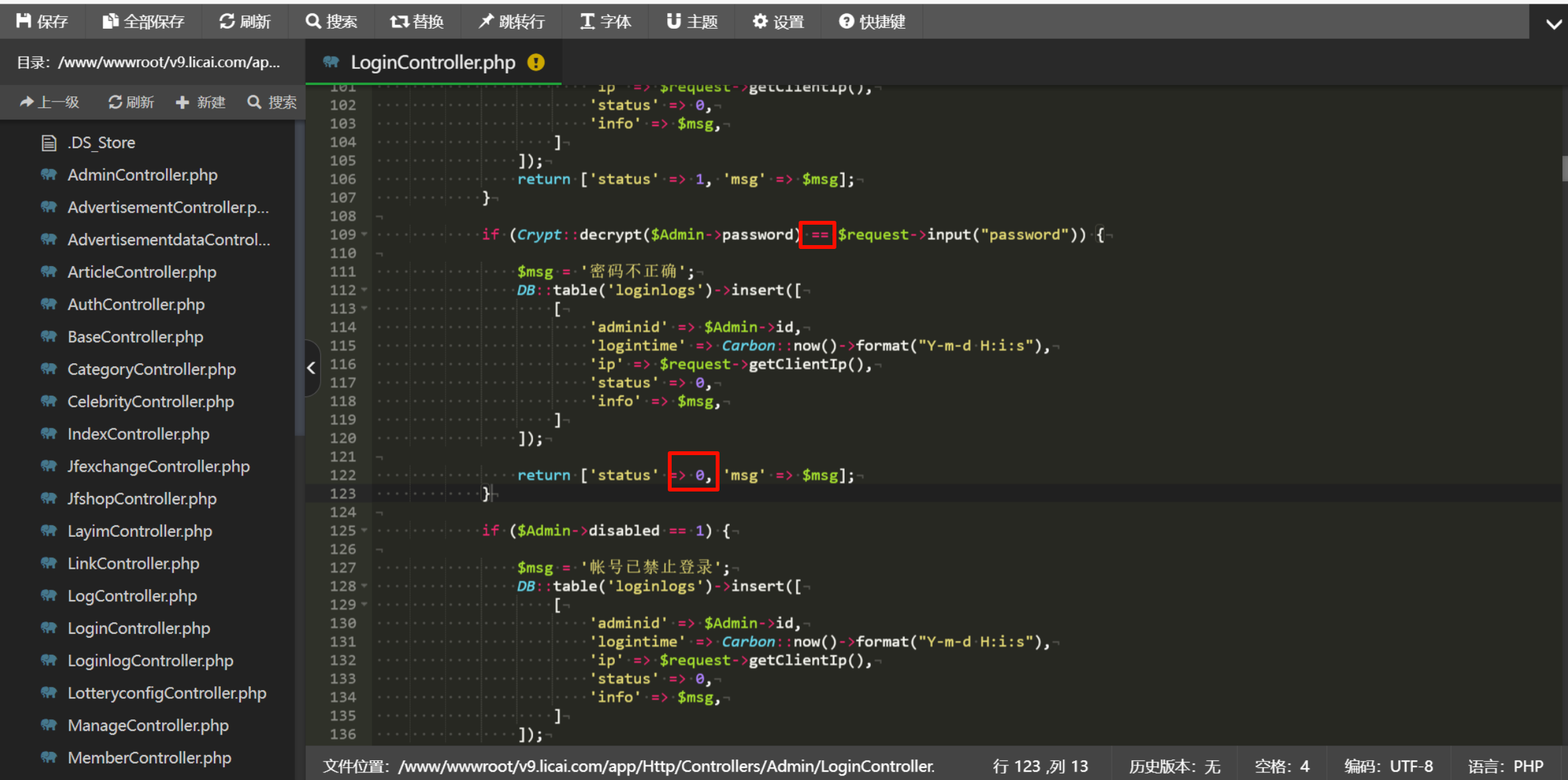This screenshot has height=780, width=1568.
Task: Open the 主题 (Theme) chooser
Action: pyautogui.click(x=692, y=22)
